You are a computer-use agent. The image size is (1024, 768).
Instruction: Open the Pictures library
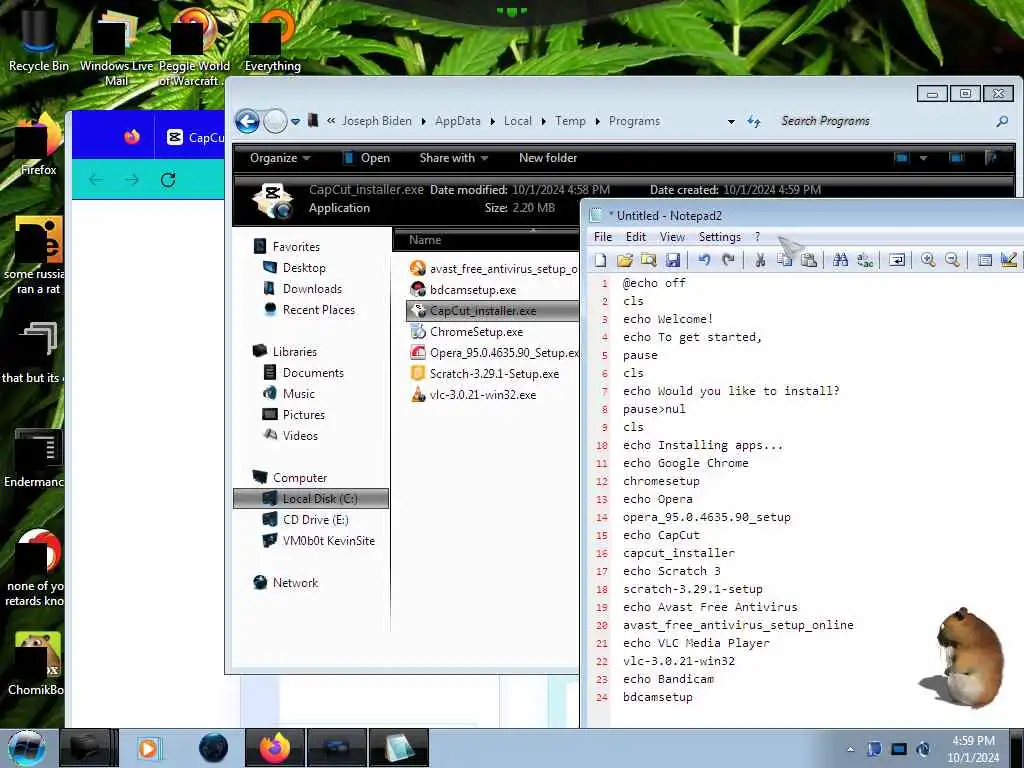click(x=304, y=414)
